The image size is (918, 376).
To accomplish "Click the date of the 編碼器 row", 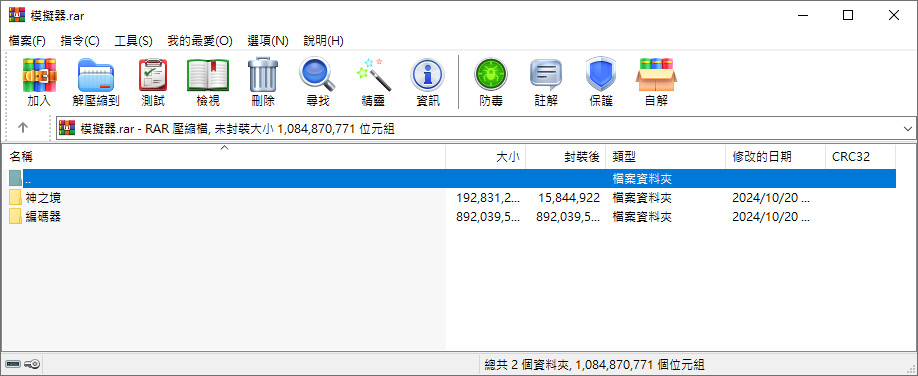I will (x=771, y=217).
